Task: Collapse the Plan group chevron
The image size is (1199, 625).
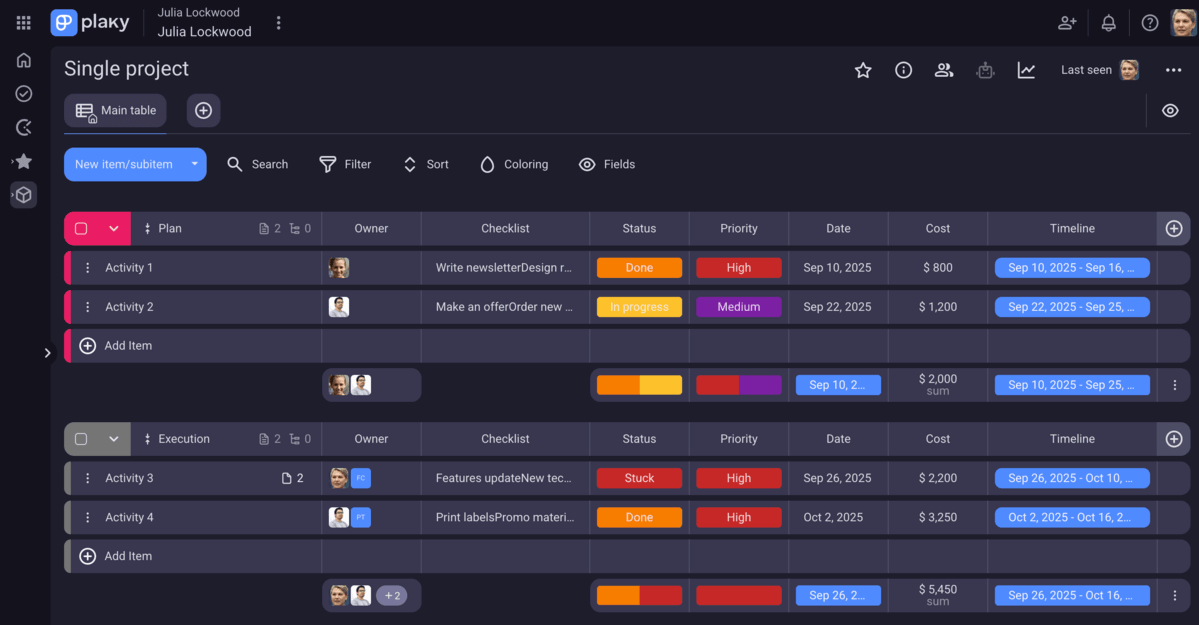Action: tap(114, 229)
